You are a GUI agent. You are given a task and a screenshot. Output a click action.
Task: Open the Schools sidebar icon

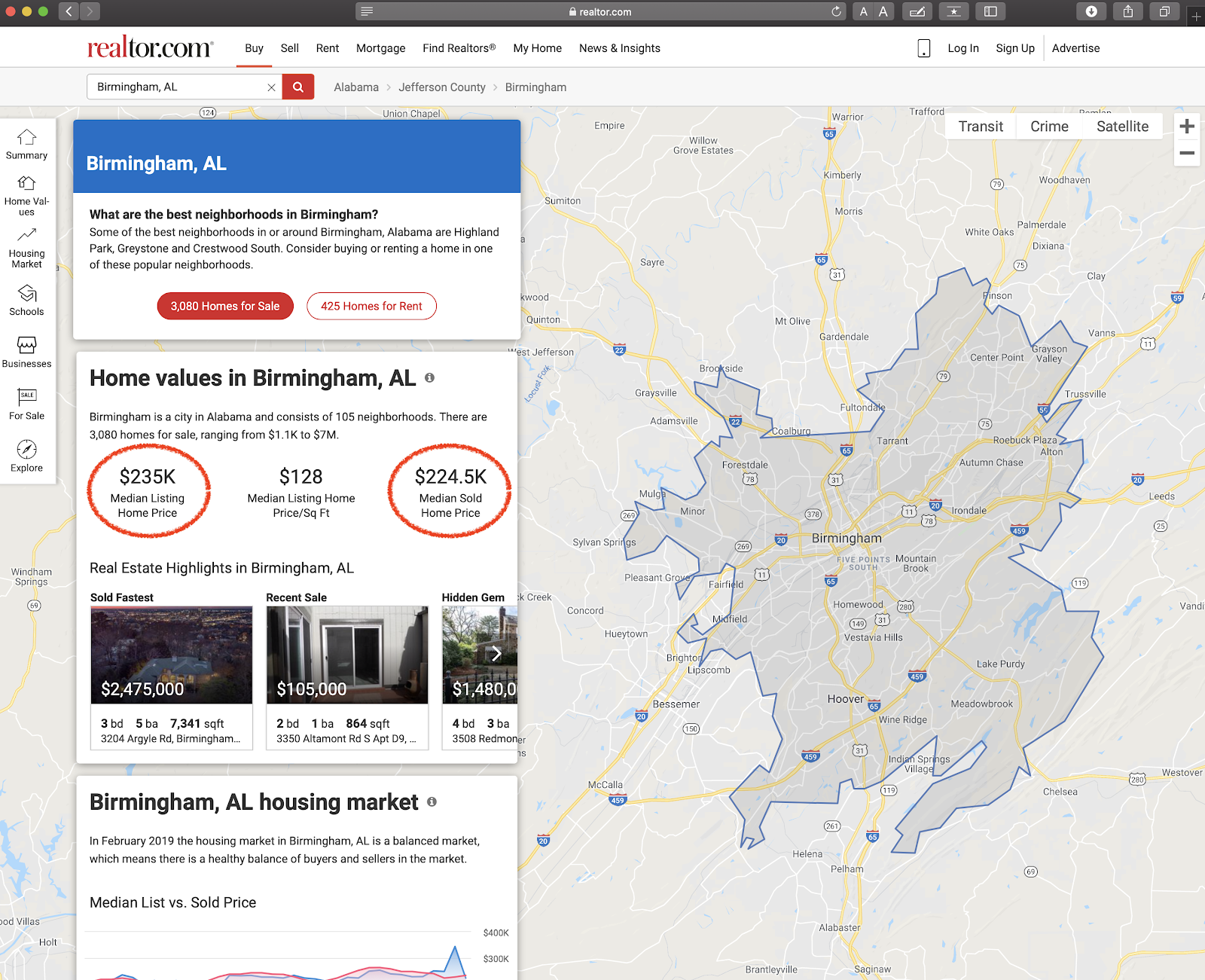point(26,300)
